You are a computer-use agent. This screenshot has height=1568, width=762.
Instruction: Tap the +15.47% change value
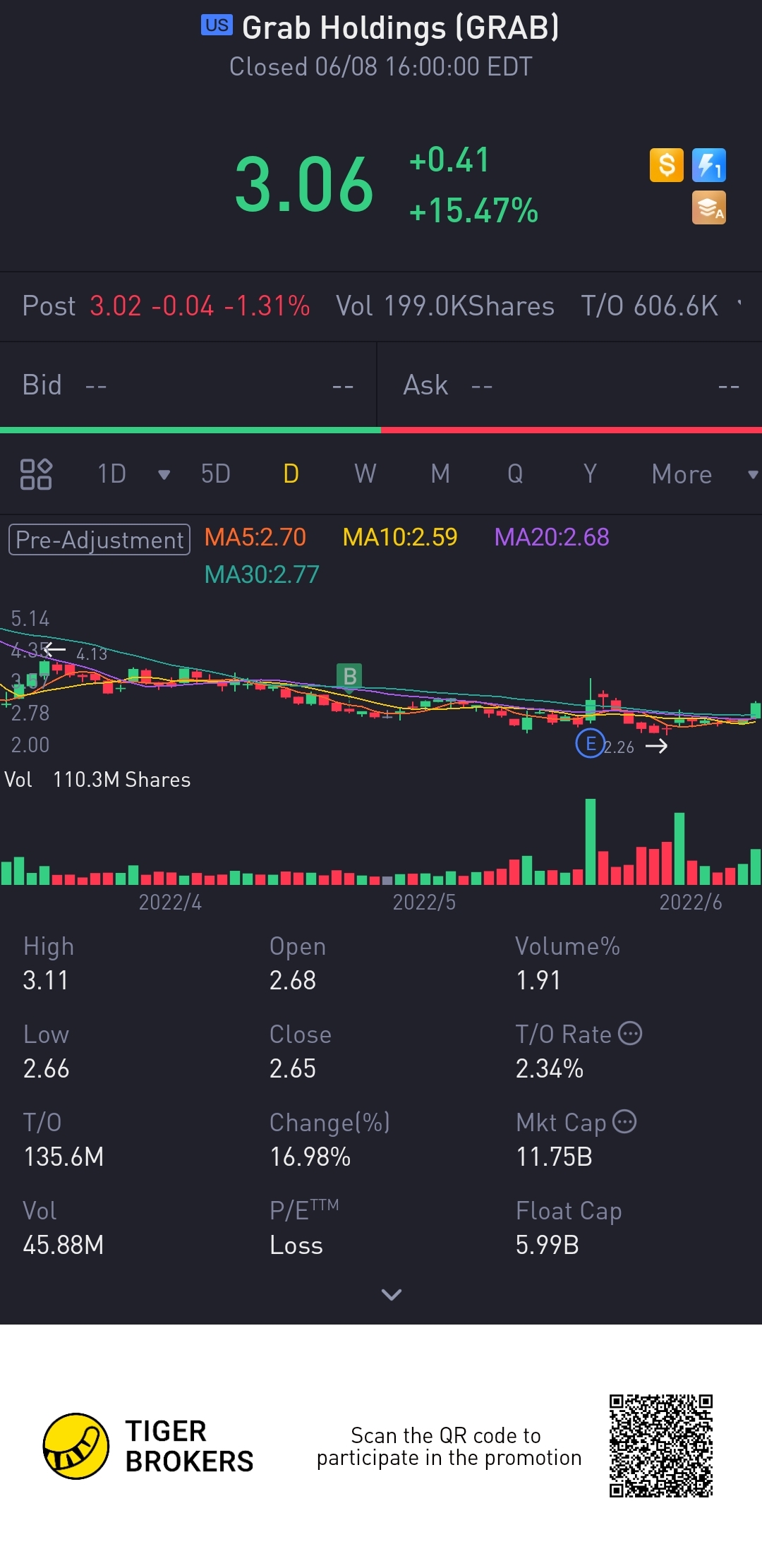(x=473, y=211)
